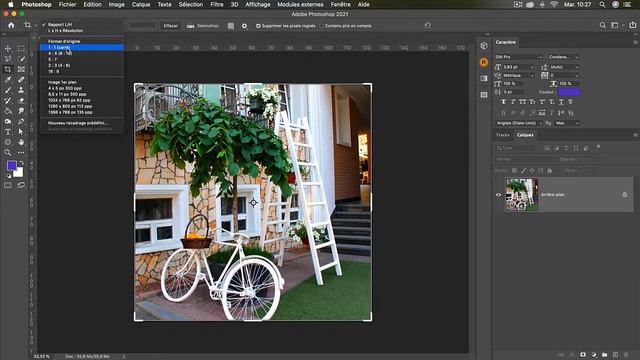Open the leading (Auto) dropdown

[576, 67]
